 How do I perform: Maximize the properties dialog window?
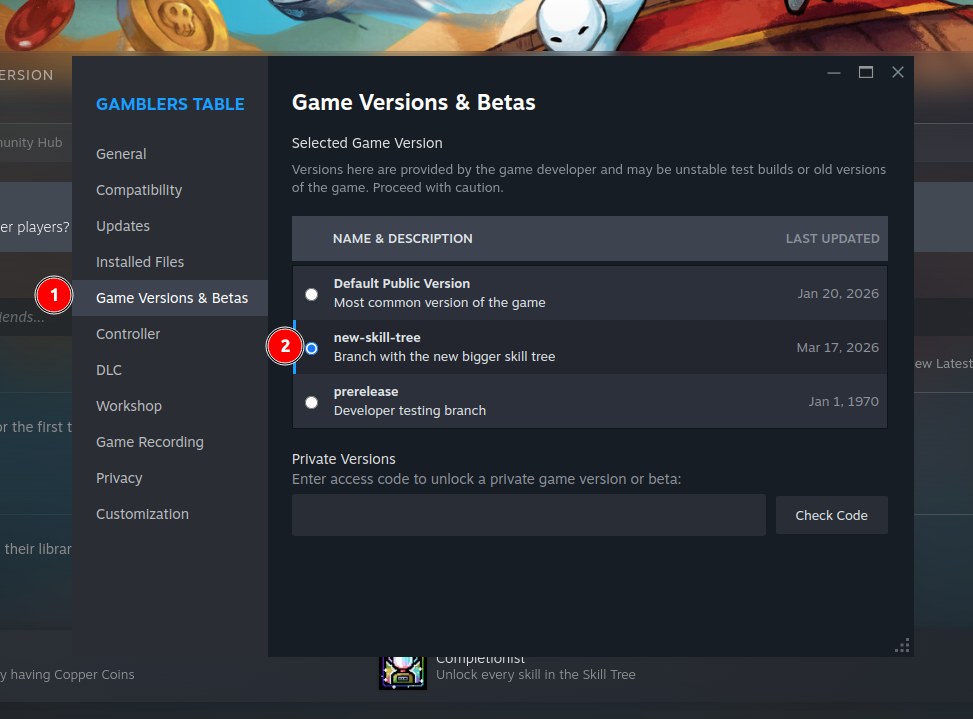coord(866,72)
